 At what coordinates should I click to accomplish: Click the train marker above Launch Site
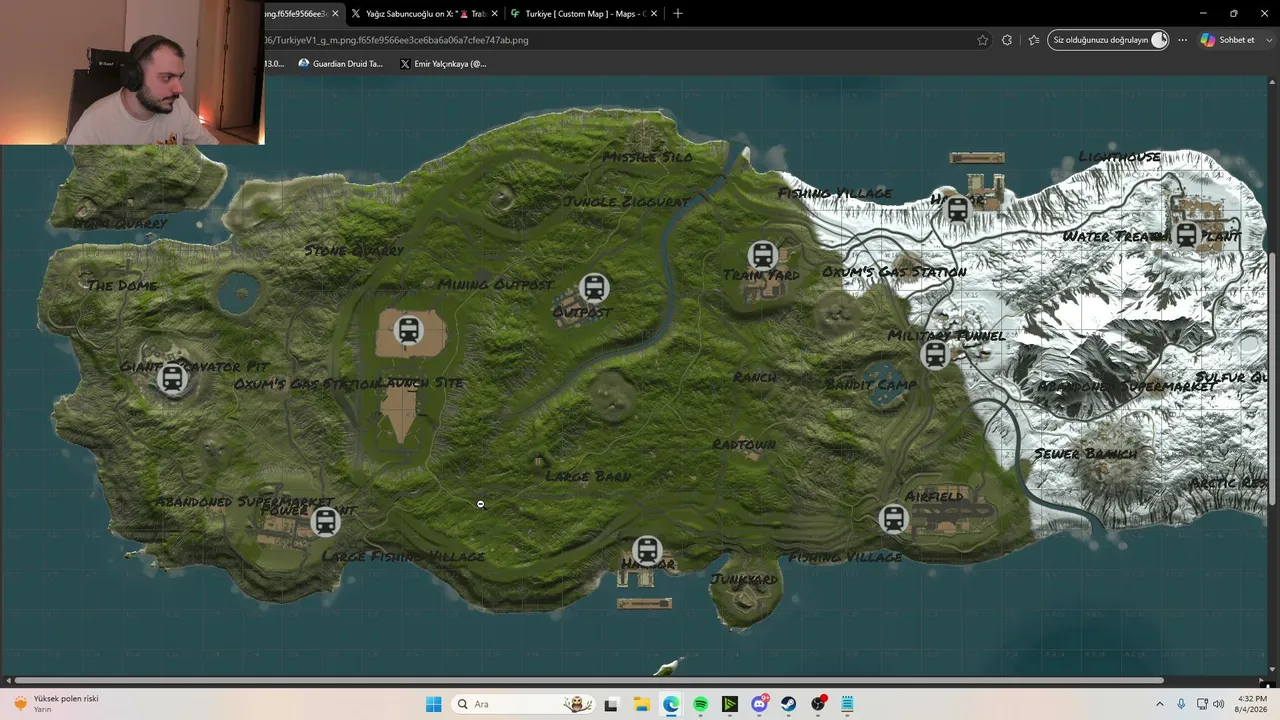(x=408, y=329)
